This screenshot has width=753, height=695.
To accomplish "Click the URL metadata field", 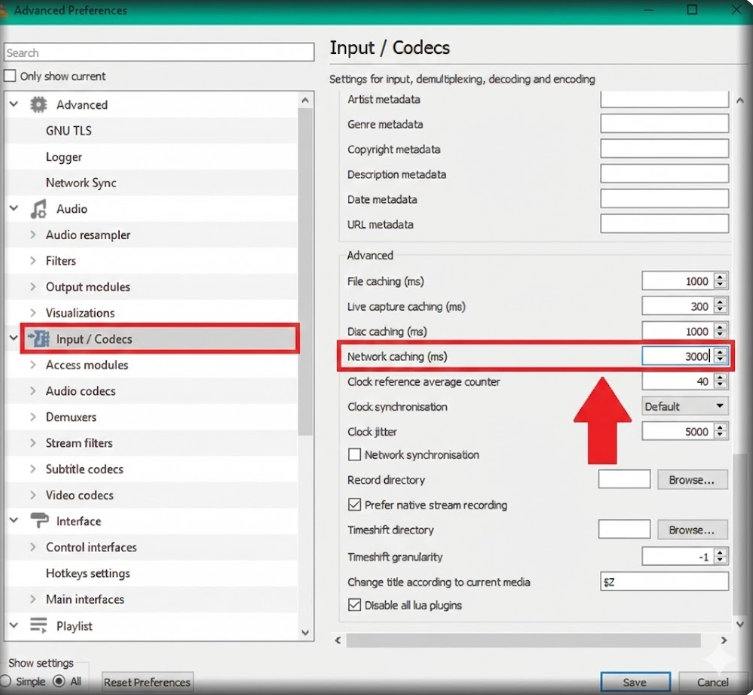I will [x=664, y=223].
